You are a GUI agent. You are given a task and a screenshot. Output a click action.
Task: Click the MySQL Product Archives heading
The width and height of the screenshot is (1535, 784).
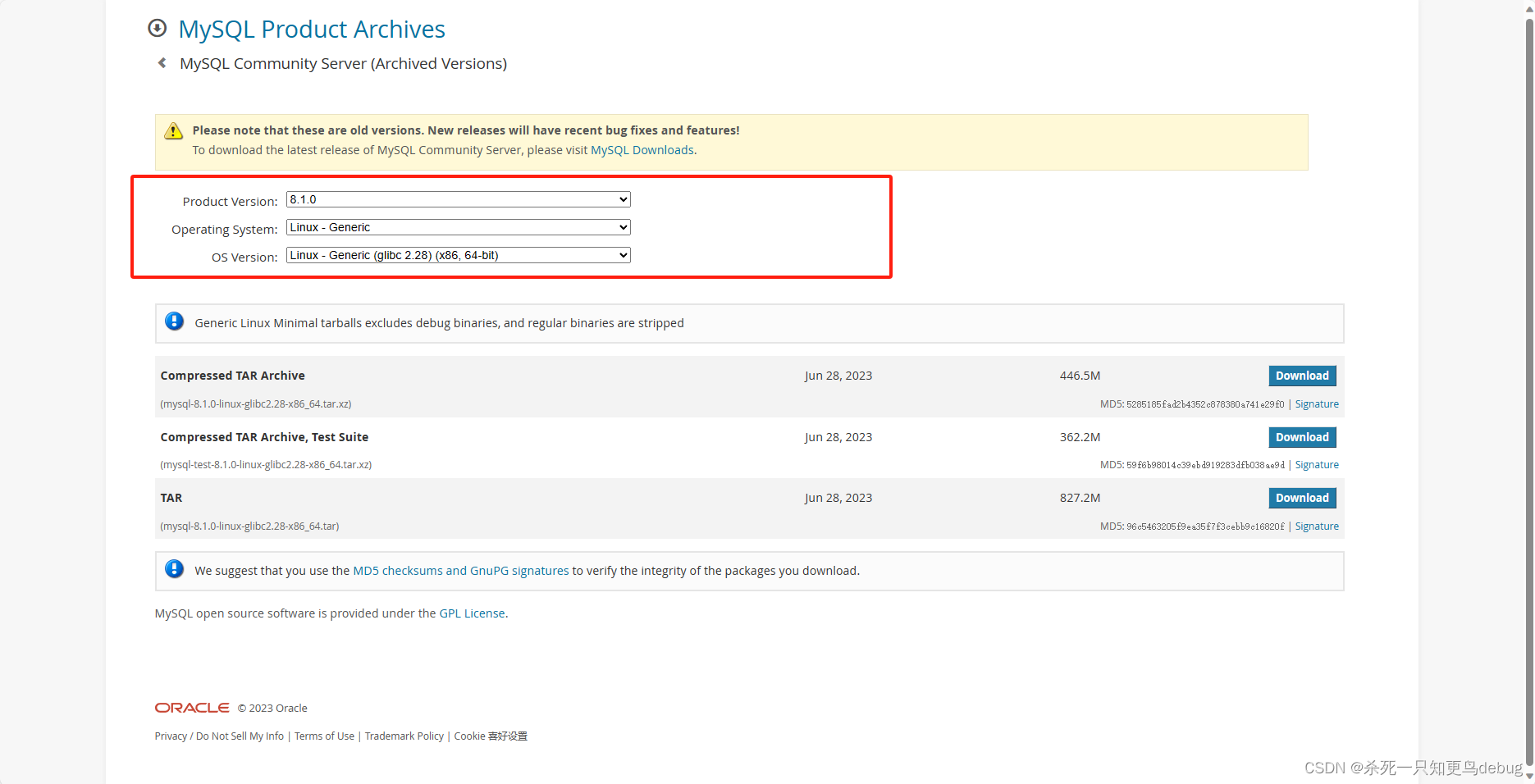[312, 30]
